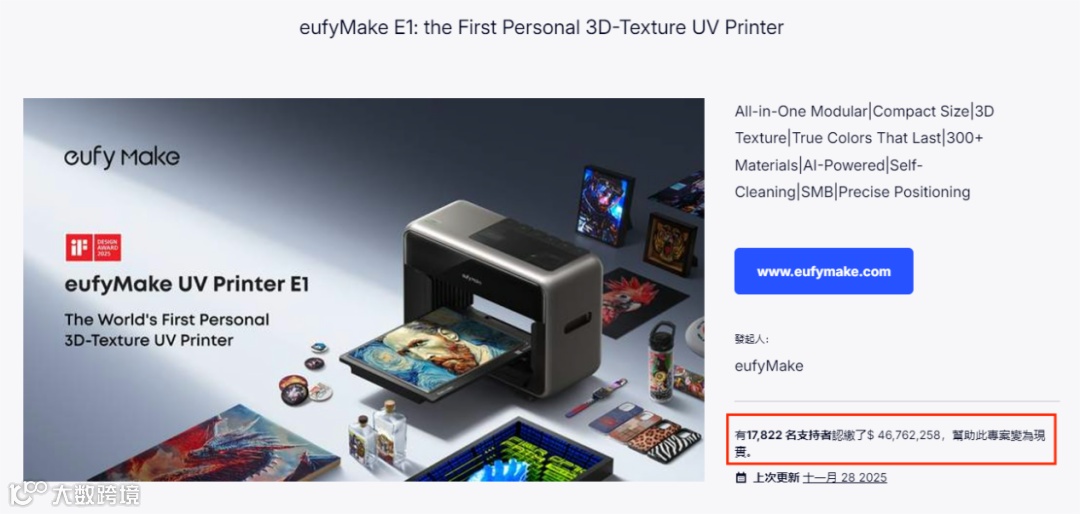
Task: Select the eufyMake creator name under 發起人
Action: point(769,366)
